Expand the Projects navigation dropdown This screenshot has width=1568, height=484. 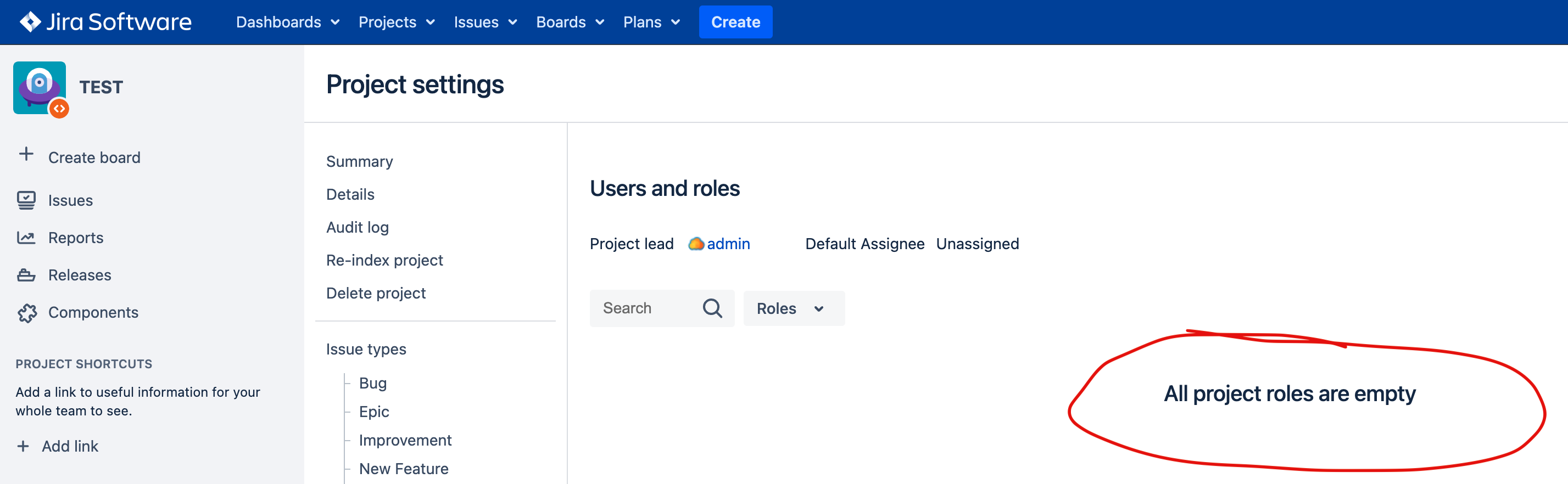click(397, 22)
